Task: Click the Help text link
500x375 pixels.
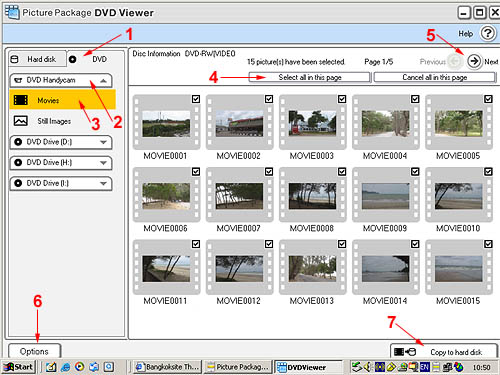Action: [x=465, y=34]
